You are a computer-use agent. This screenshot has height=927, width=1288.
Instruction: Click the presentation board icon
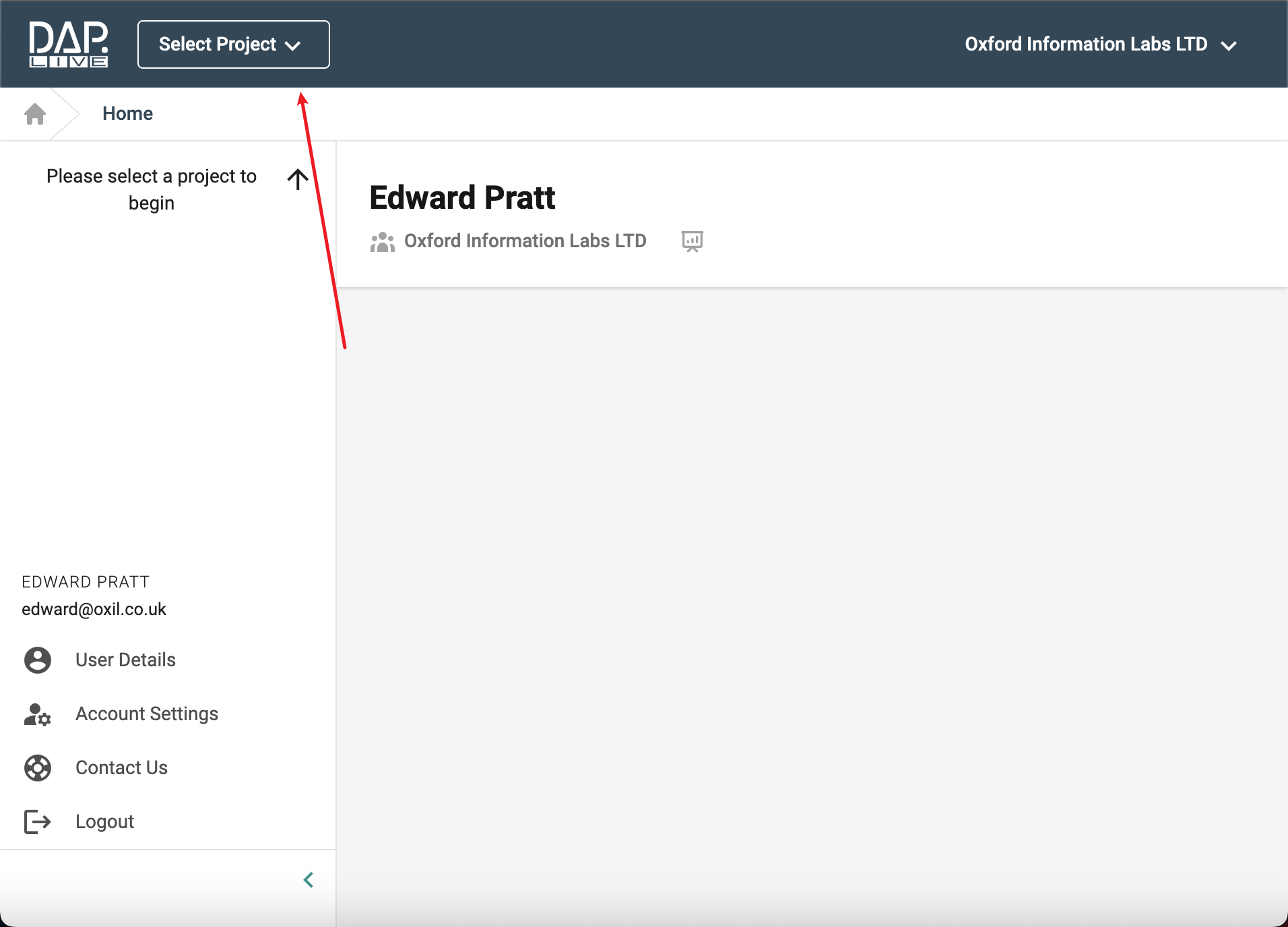(x=692, y=241)
